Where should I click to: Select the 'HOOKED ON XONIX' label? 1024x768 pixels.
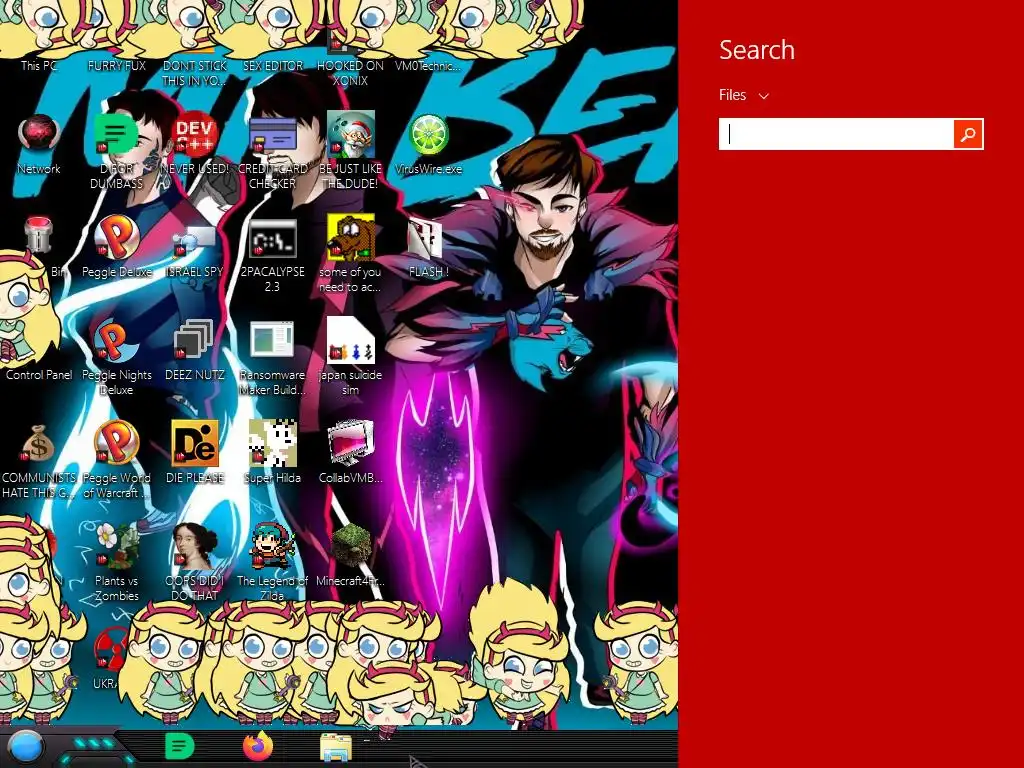(x=351, y=73)
